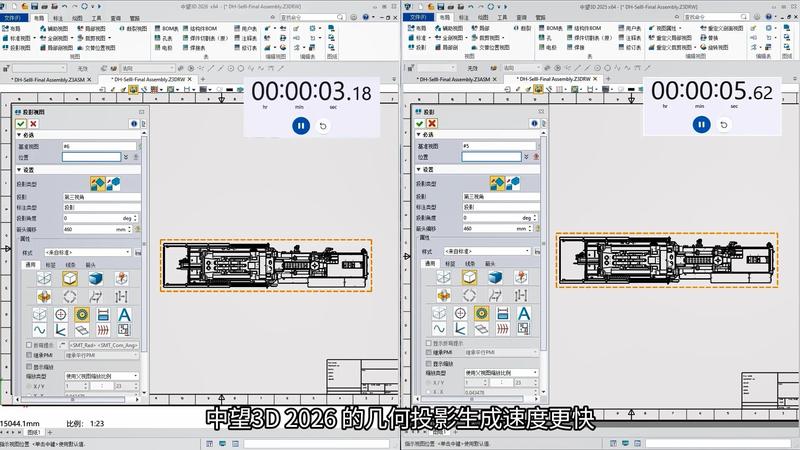
Task: Open 标签 tab in 2026 投影视图 panel
Action: coord(50,265)
